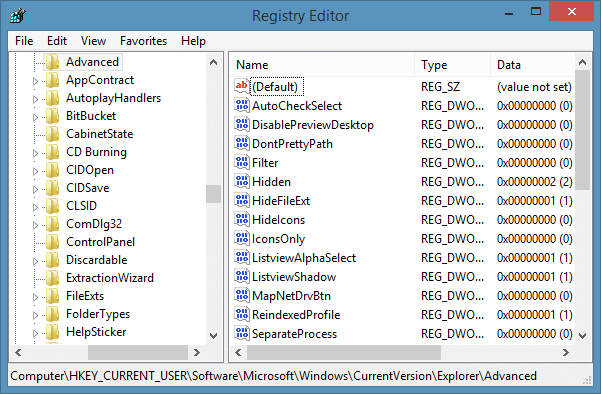Click the ControlPanel folder icon
The image size is (601, 394).
[52, 242]
